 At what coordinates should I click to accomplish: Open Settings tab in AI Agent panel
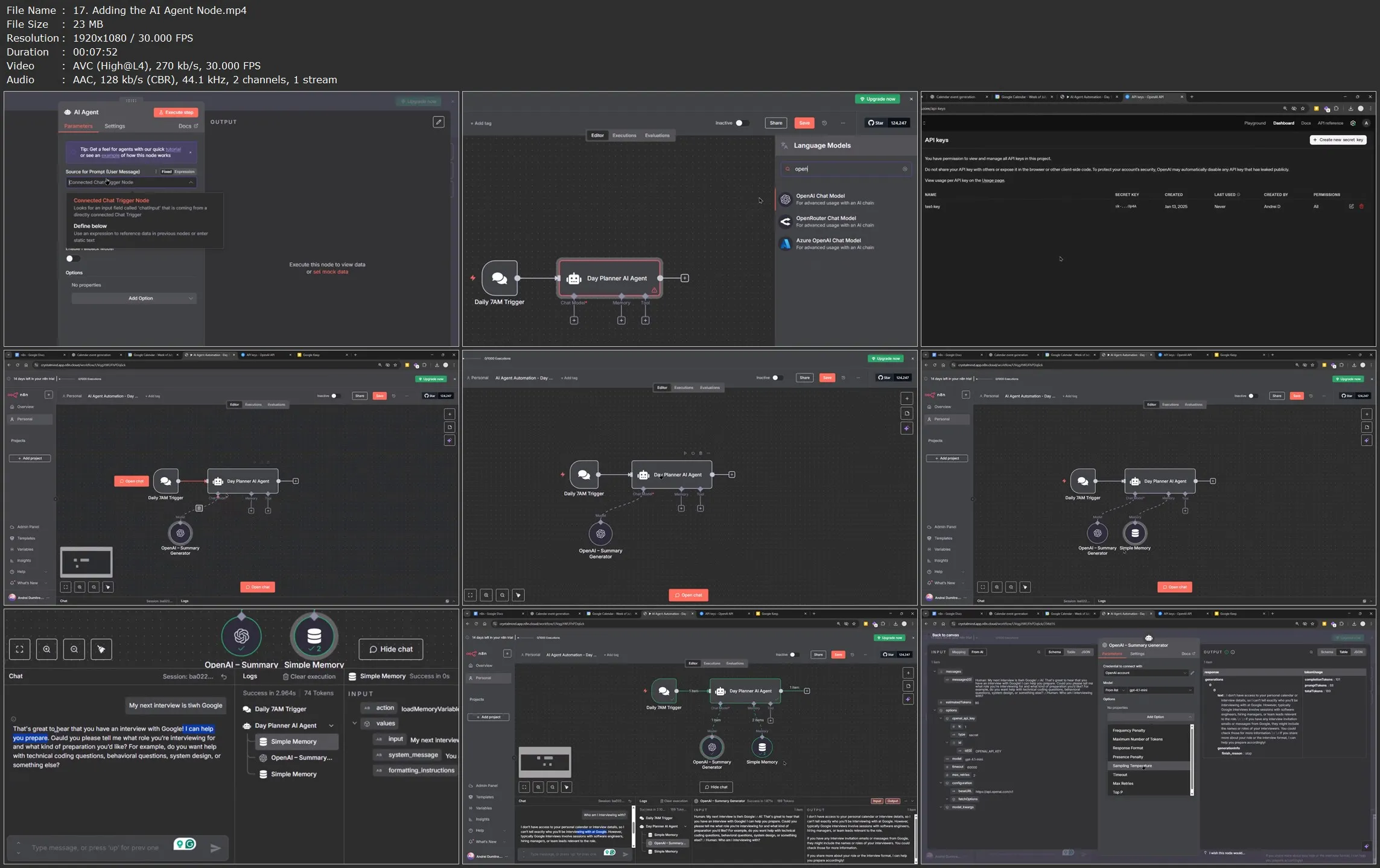pos(115,126)
